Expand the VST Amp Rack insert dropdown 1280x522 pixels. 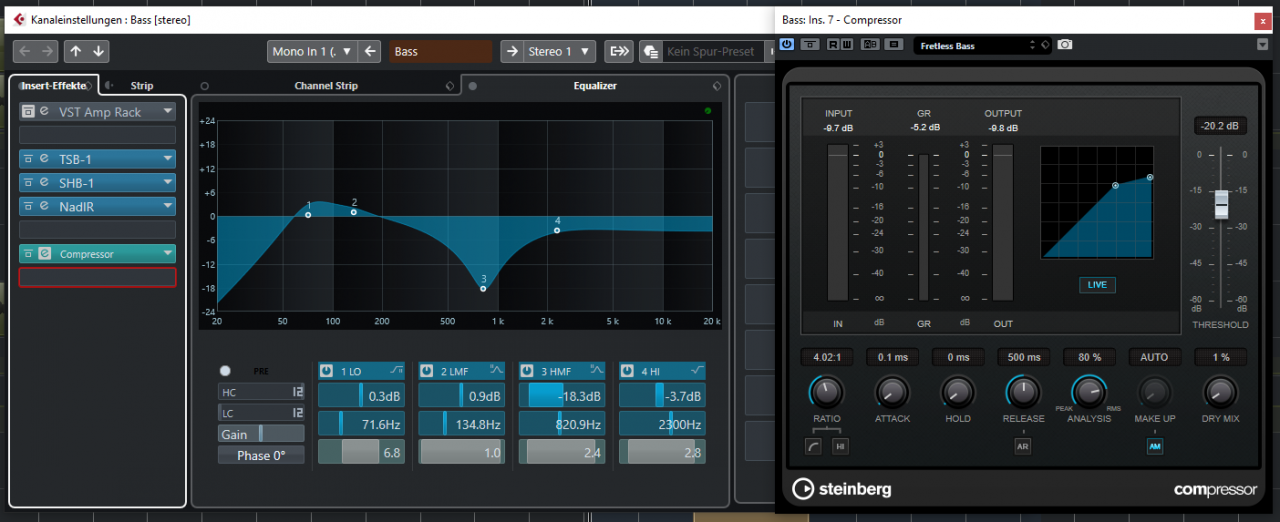(x=167, y=112)
